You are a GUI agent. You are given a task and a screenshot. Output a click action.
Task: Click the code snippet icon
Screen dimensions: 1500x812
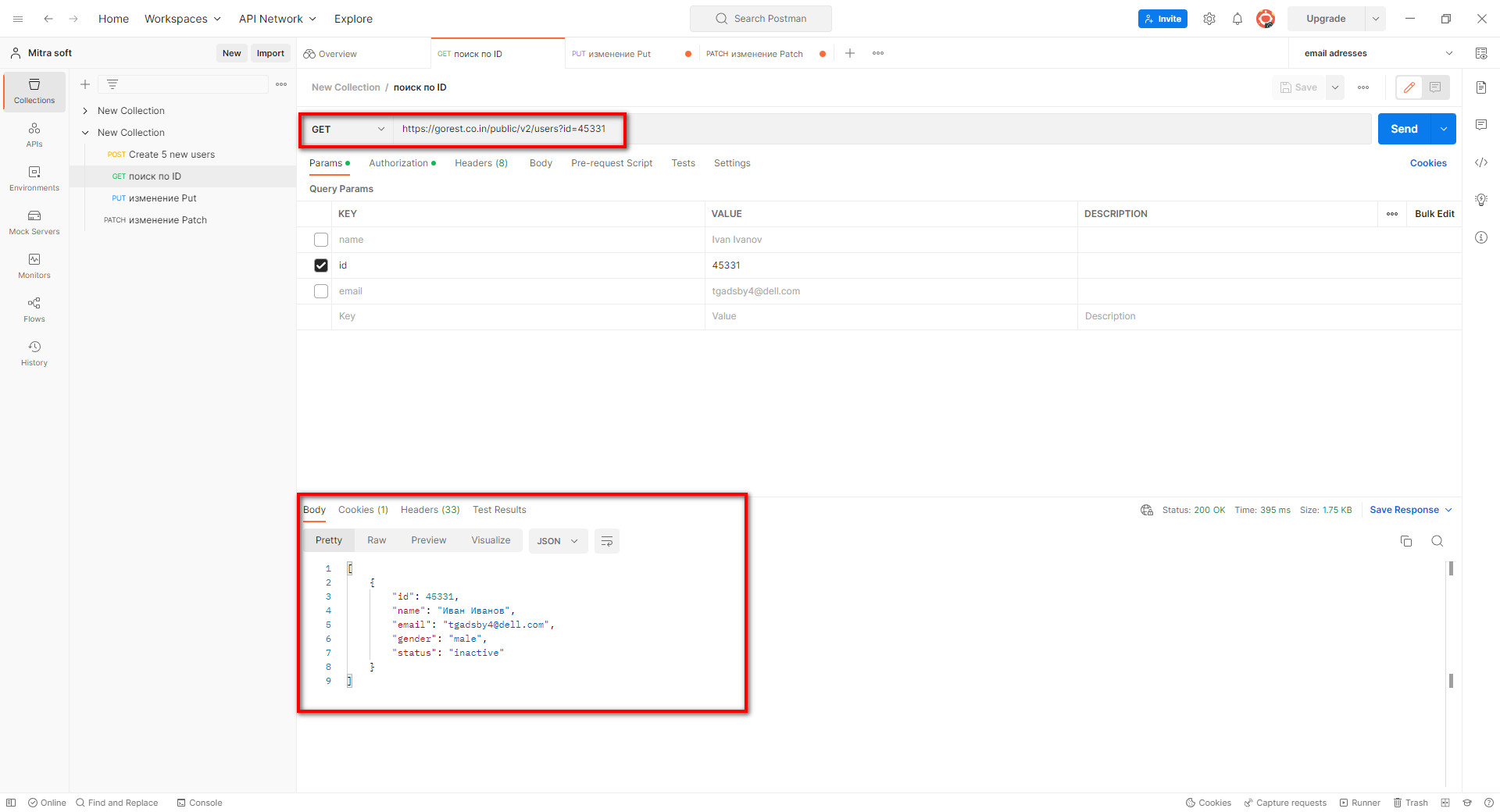point(1481,162)
